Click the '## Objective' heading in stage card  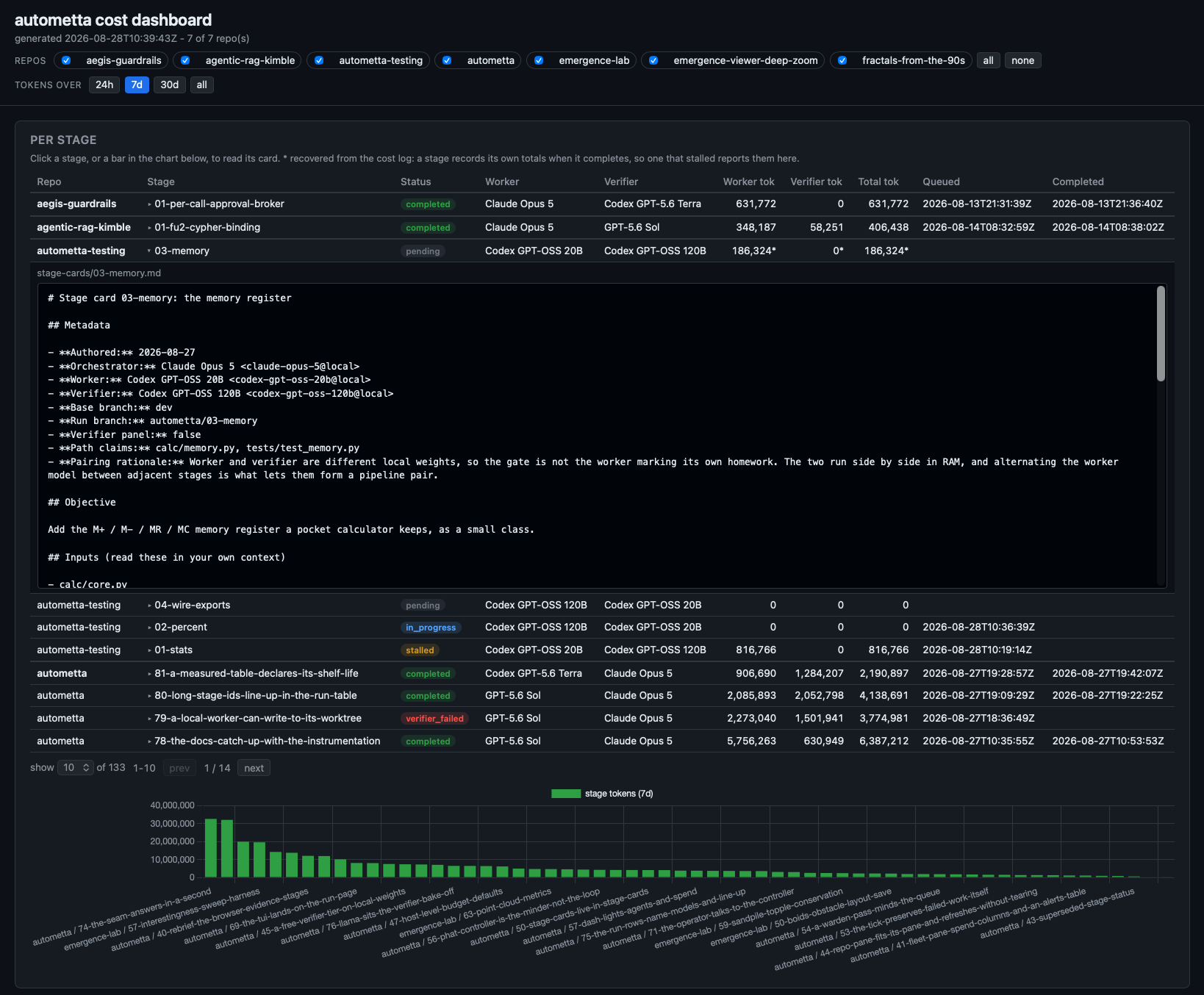82,503
